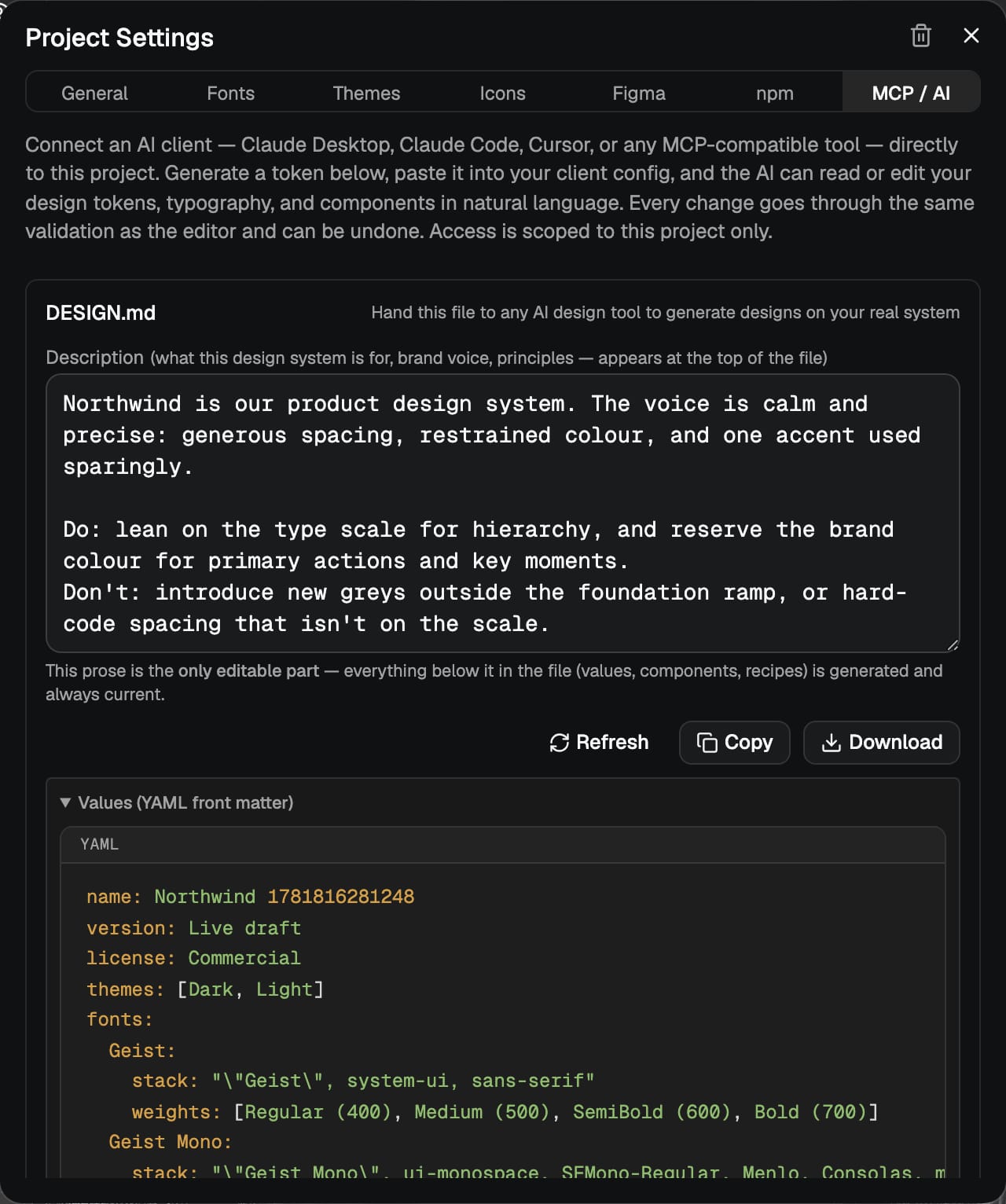Click the 'Geist Mono:' font entry
1006x1204 pixels.
pyautogui.click(x=171, y=1142)
